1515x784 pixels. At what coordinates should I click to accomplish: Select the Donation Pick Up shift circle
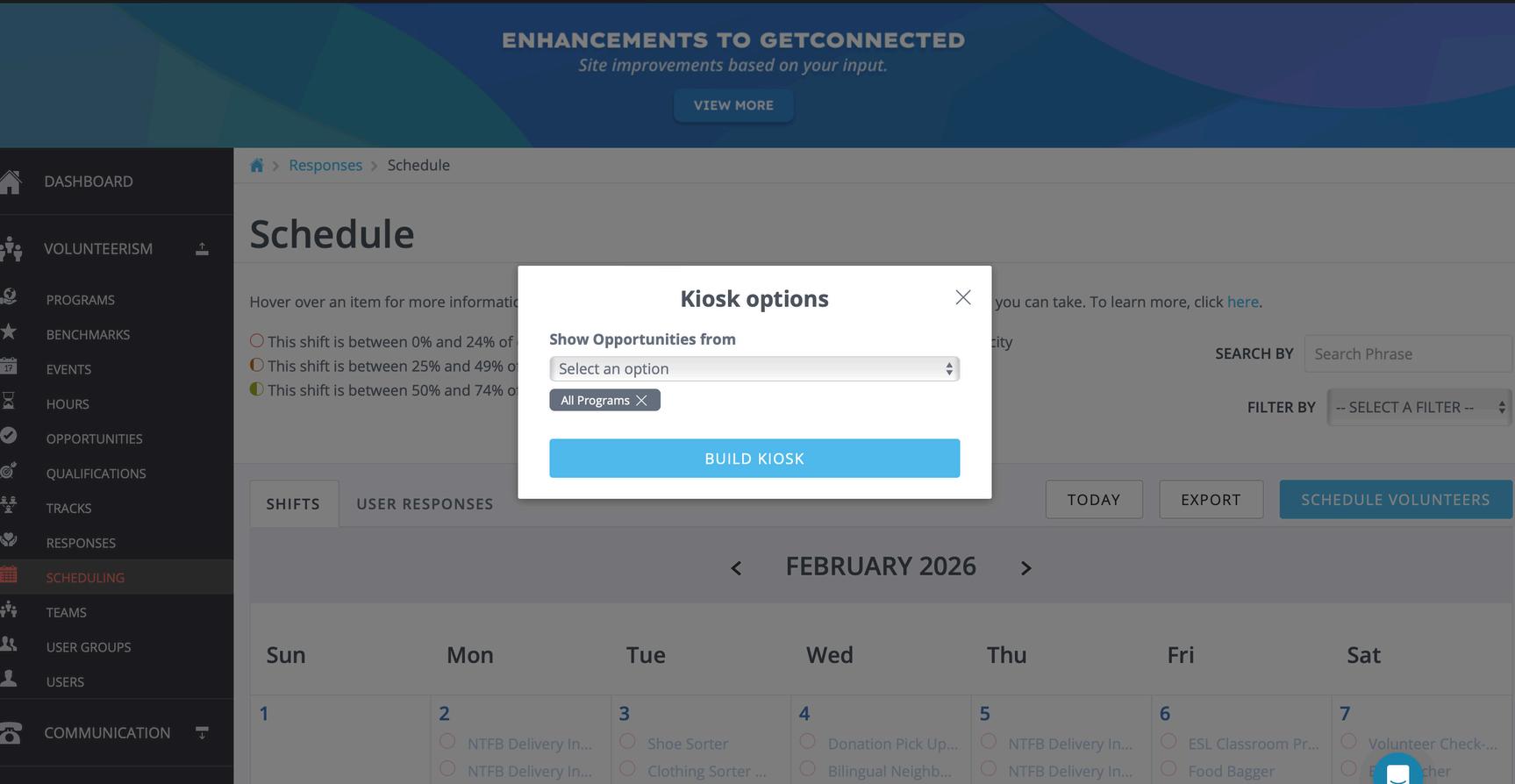(x=807, y=742)
